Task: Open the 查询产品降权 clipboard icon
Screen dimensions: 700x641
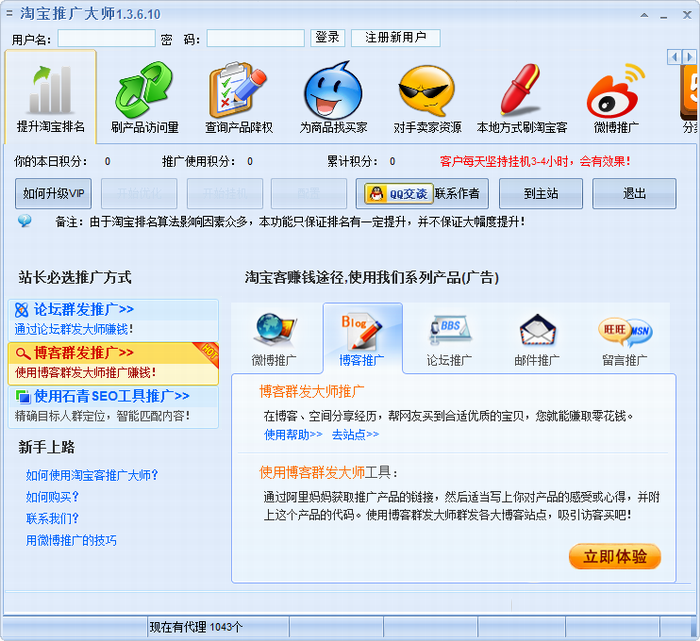Action: [x=238, y=89]
